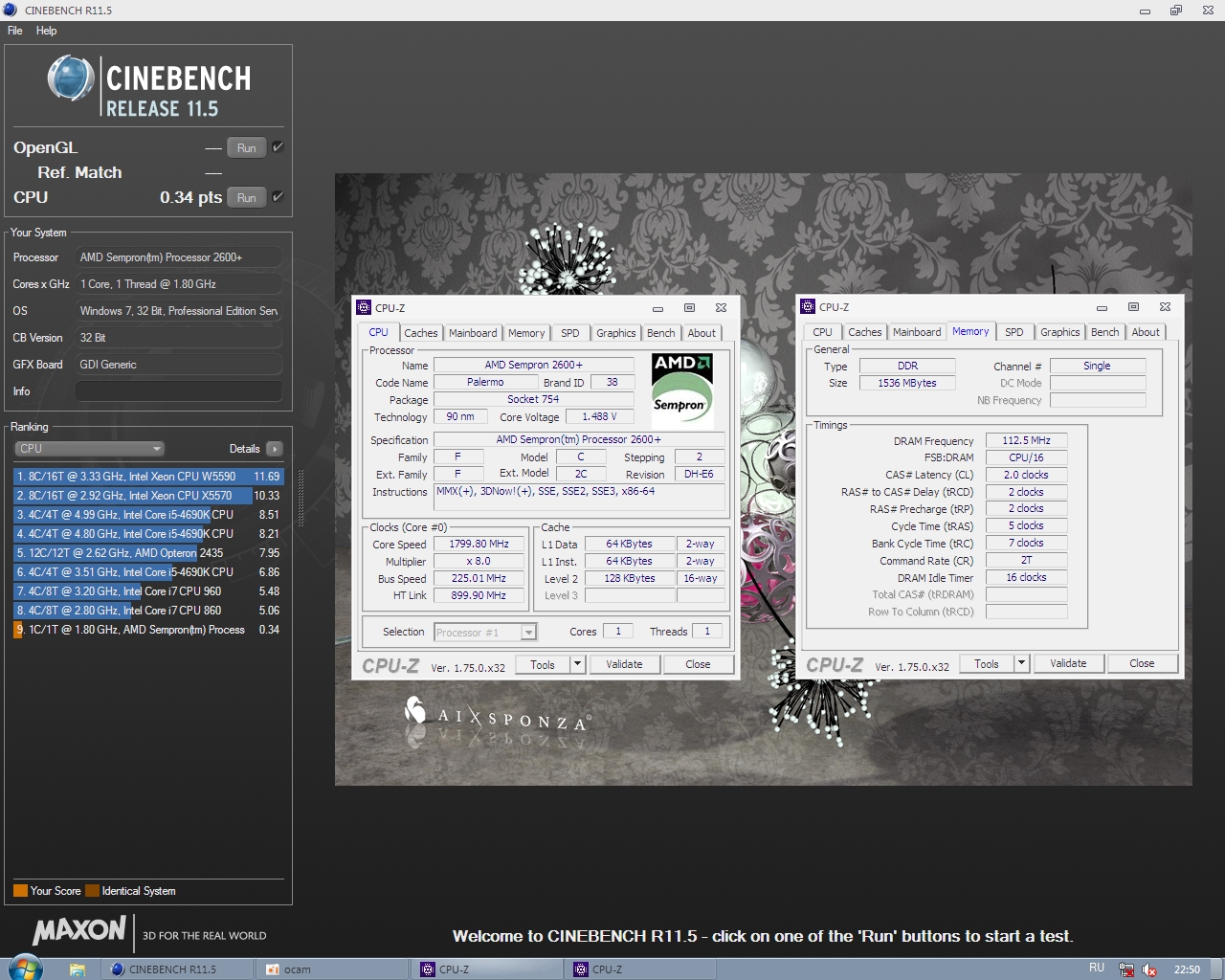Screen dimensions: 1225x980
Task: Open the File menu
Action: click(x=15, y=31)
